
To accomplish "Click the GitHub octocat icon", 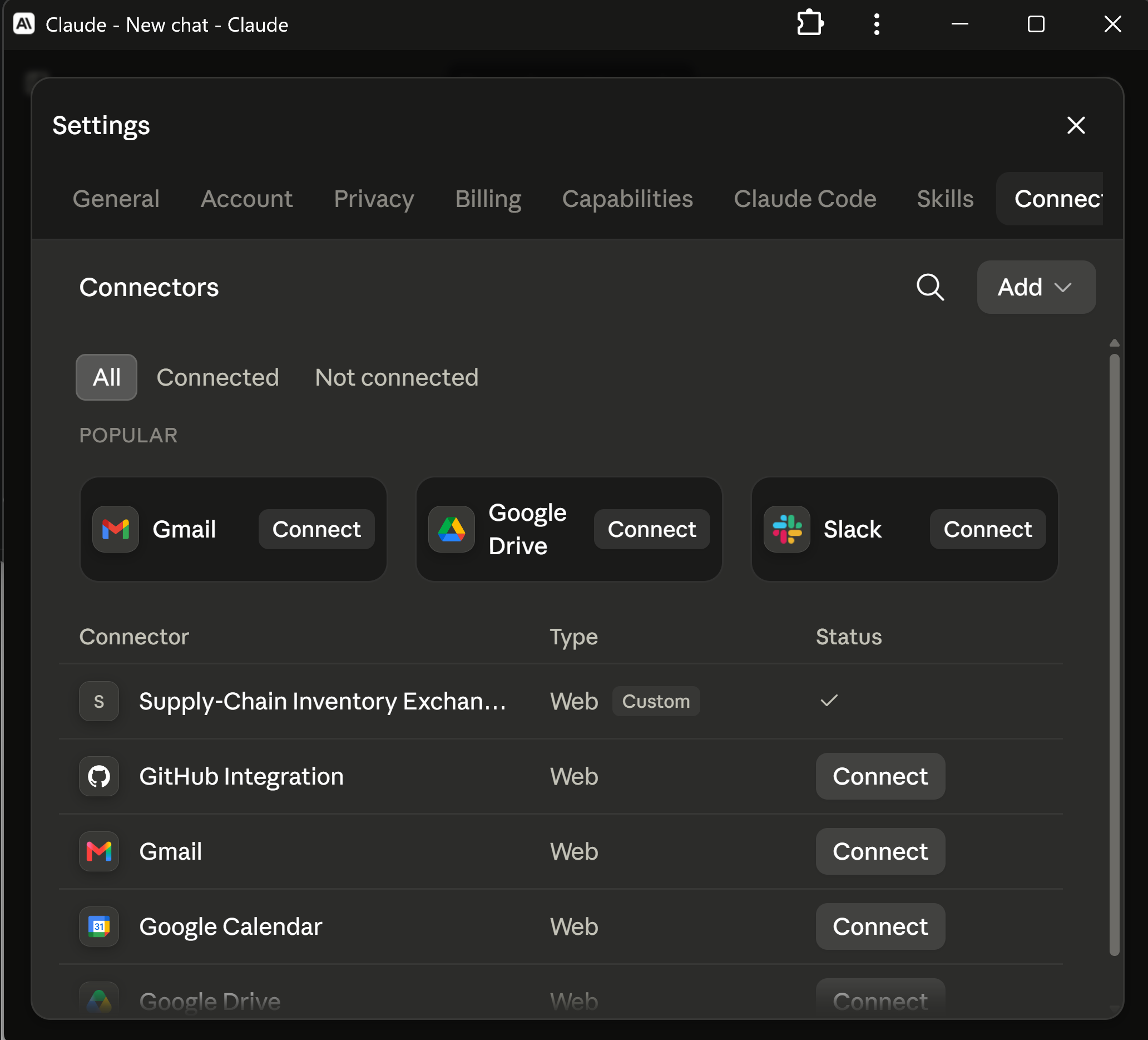I will [x=99, y=776].
